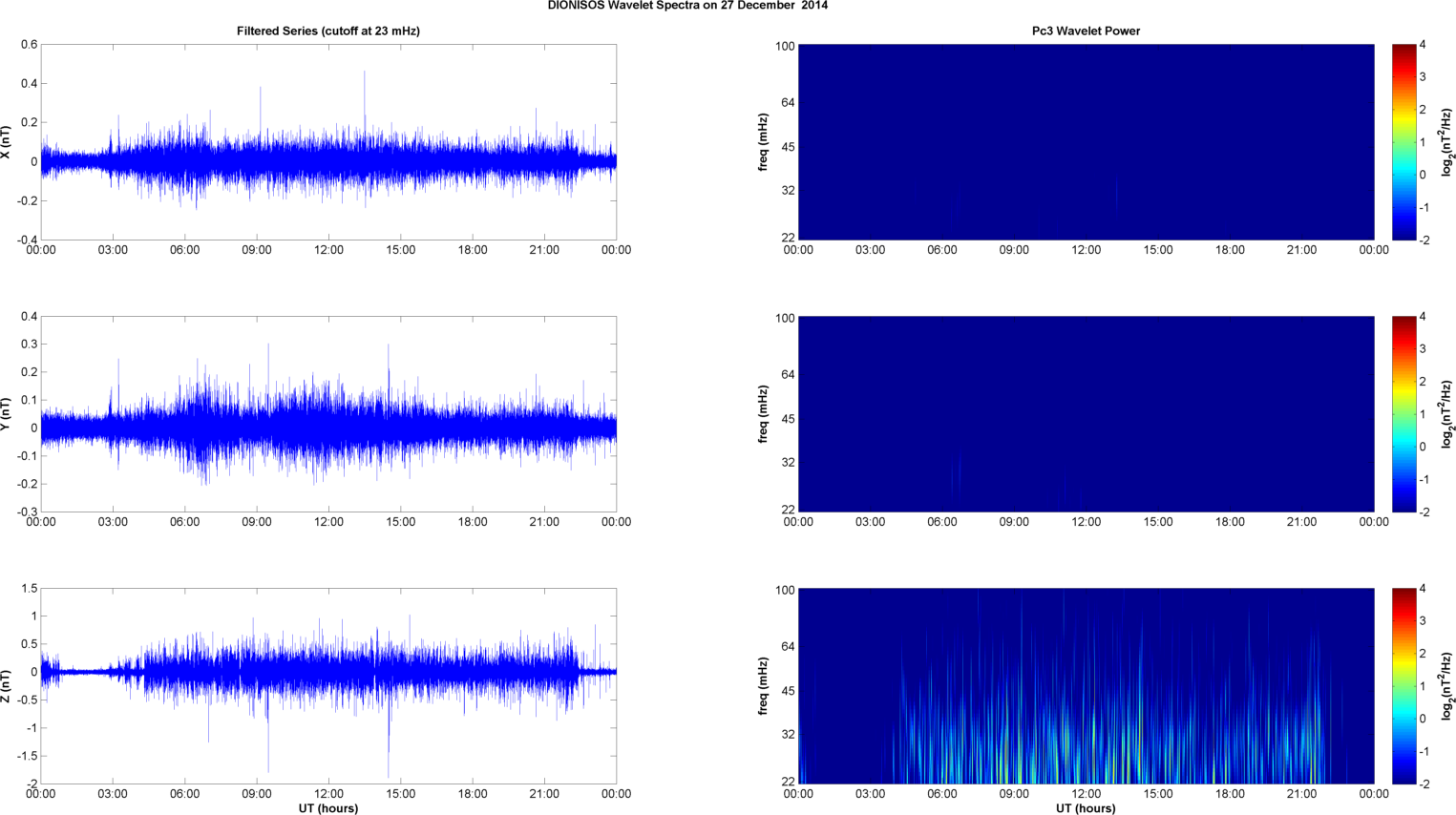Click the 0 value on the middle colorbar
This screenshot has height=815, width=1456.
(x=1423, y=447)
